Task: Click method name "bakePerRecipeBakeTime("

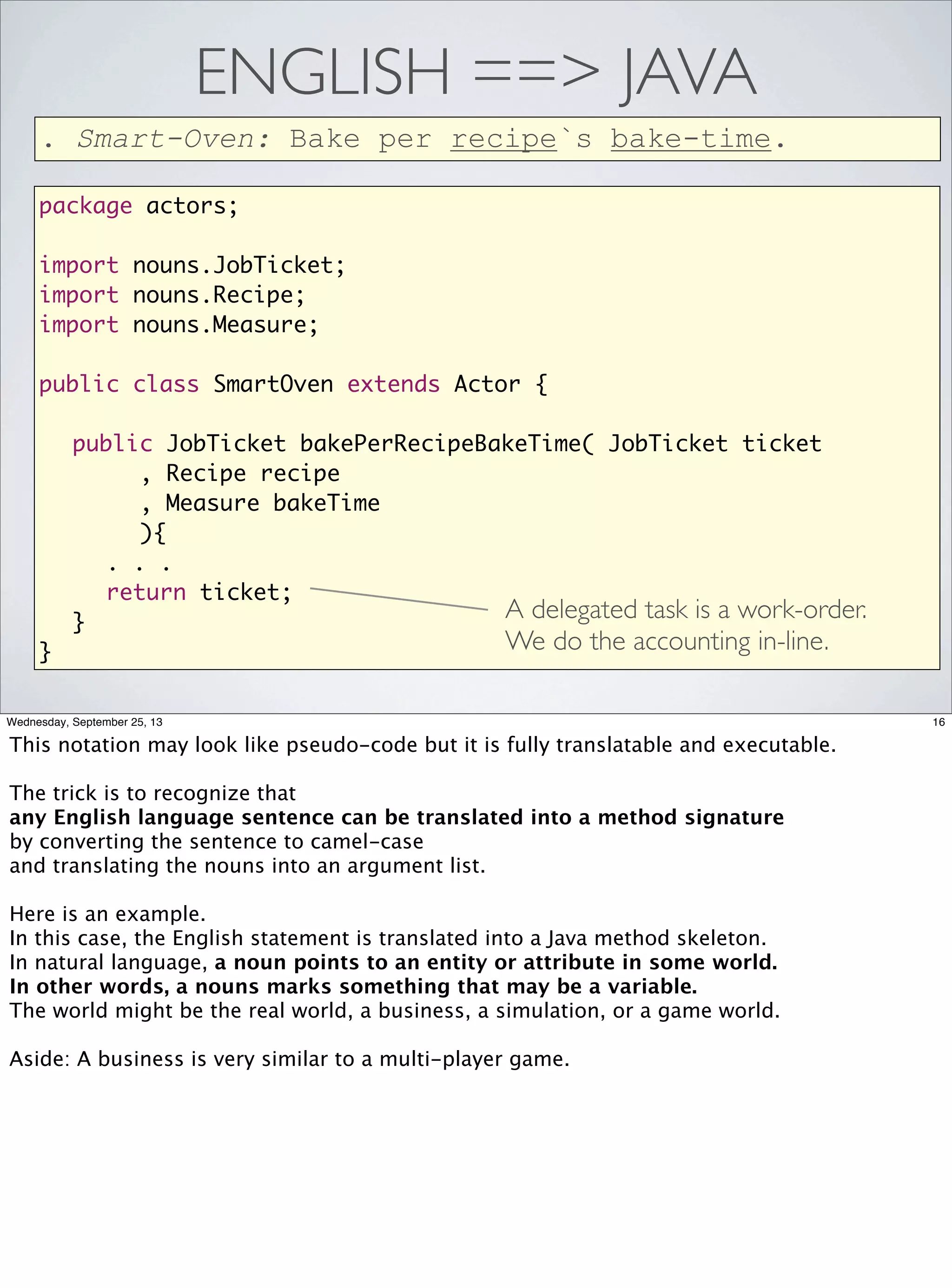Action: tap(447, 444)
